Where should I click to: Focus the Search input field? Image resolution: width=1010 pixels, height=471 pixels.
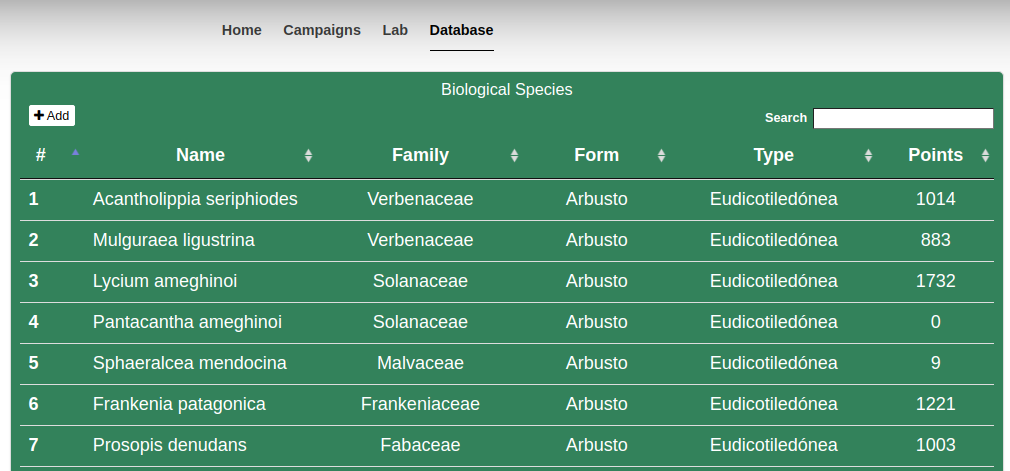tap(902, 118)
